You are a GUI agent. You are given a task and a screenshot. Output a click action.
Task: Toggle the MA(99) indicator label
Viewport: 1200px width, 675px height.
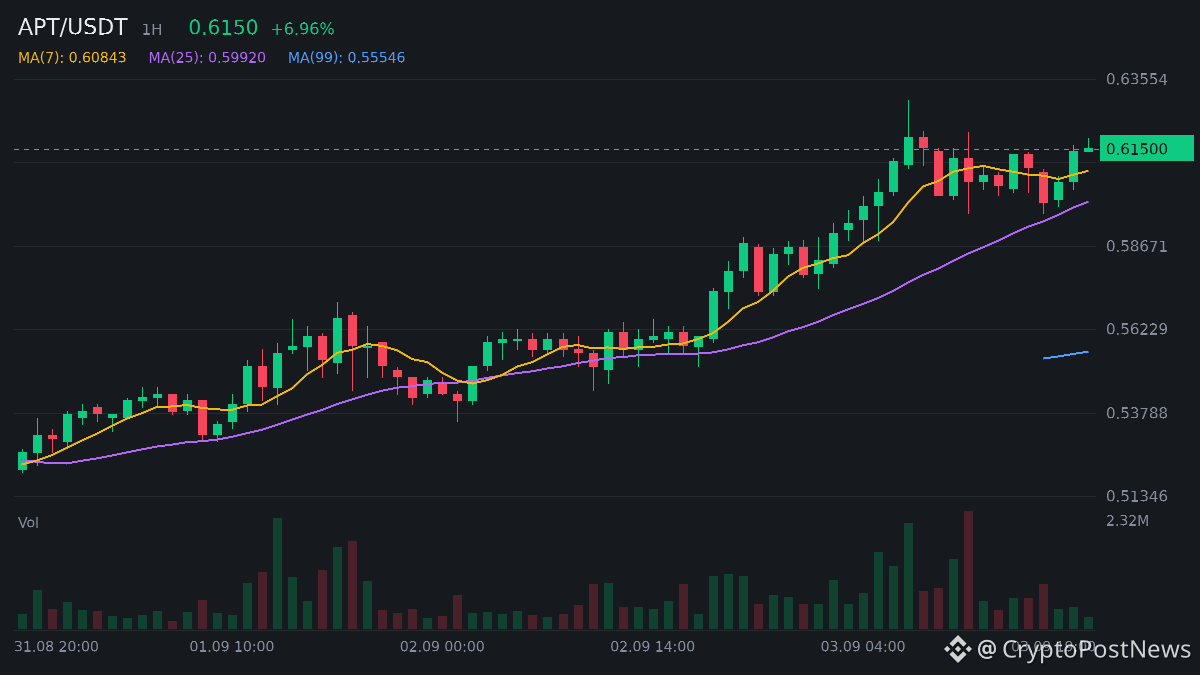(x=347, y=58)
